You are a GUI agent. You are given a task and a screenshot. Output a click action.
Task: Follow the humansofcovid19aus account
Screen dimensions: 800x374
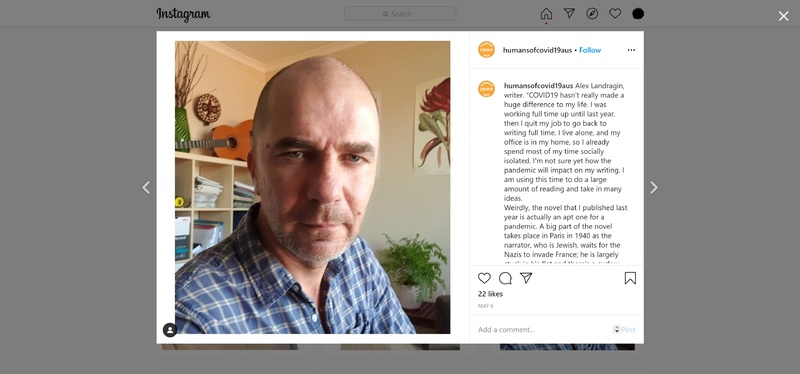(590, 50)
